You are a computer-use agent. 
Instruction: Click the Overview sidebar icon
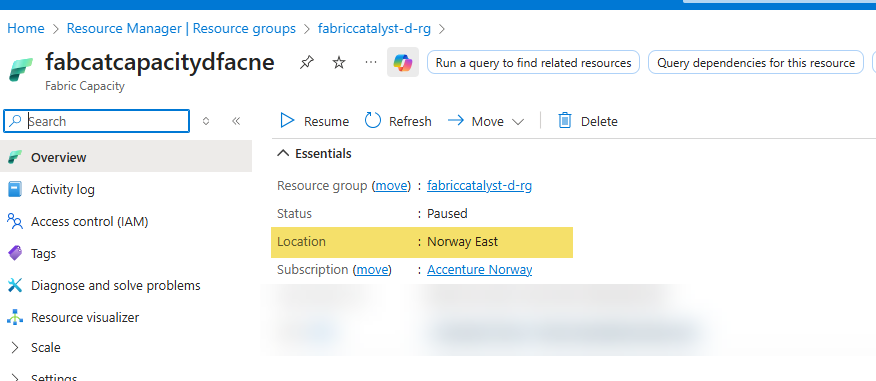click(15, 158)
